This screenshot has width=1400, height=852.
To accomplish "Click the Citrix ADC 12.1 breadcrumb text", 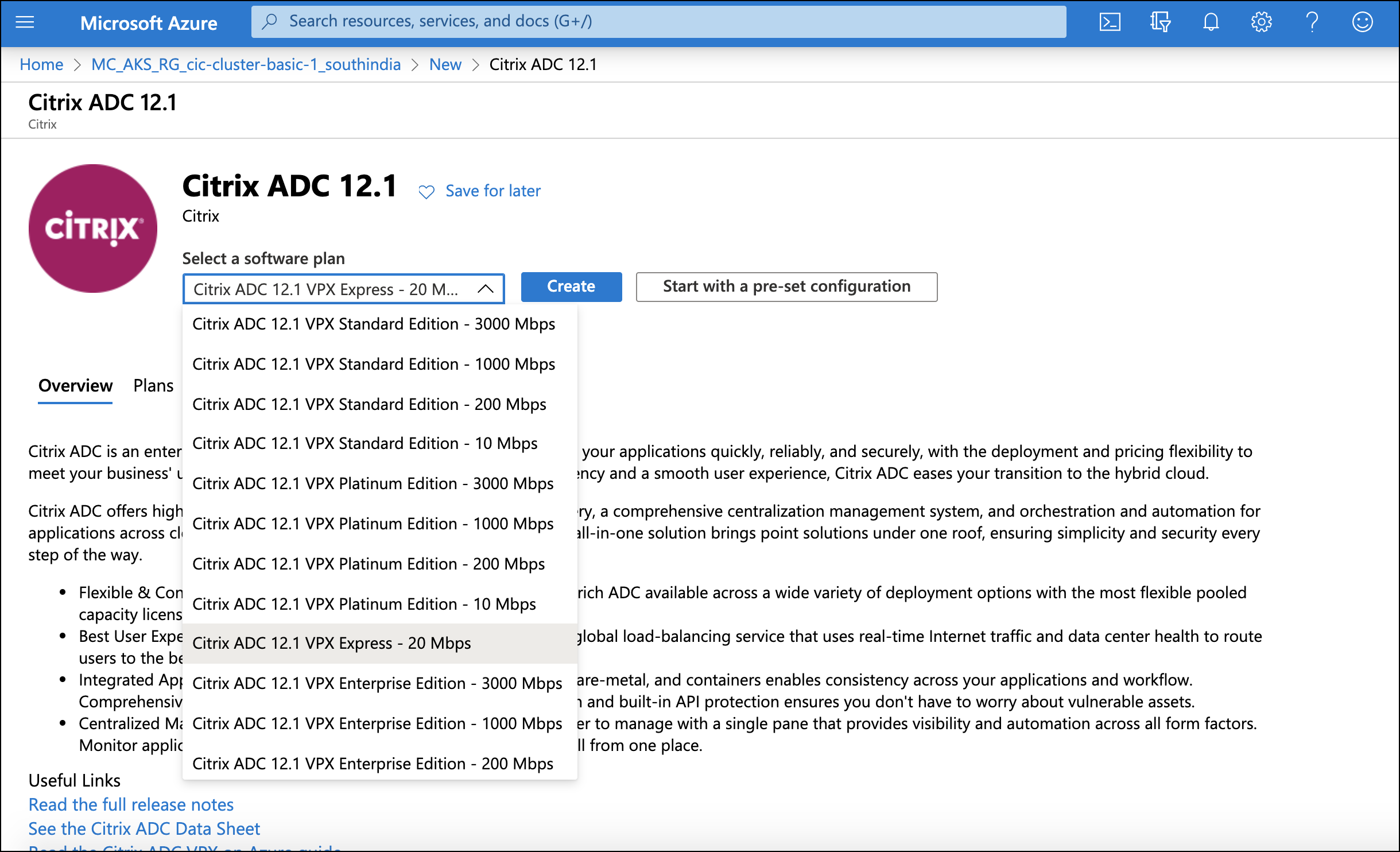I will [x=543, y=64].
